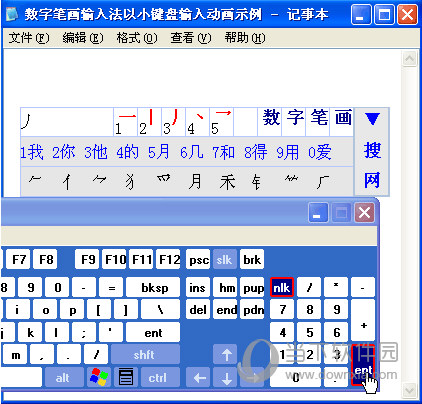Choose candidate 7和
422x404 pixels.
click(x=224, y=152)
